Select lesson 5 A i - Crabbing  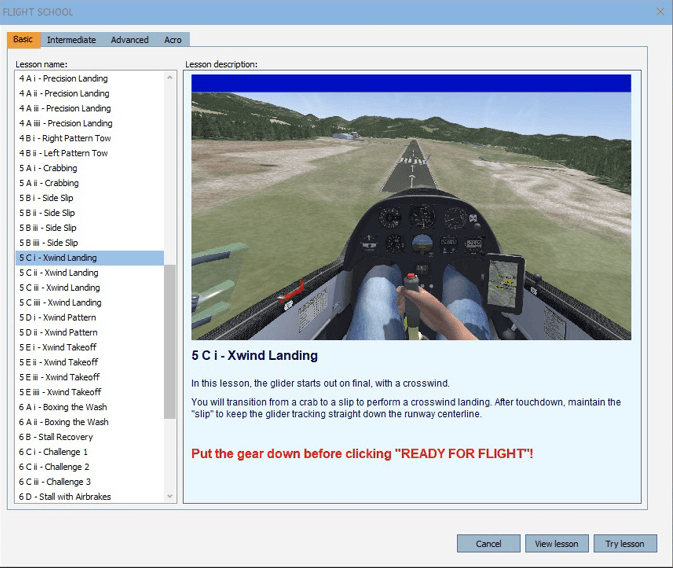tap(90, 168)
